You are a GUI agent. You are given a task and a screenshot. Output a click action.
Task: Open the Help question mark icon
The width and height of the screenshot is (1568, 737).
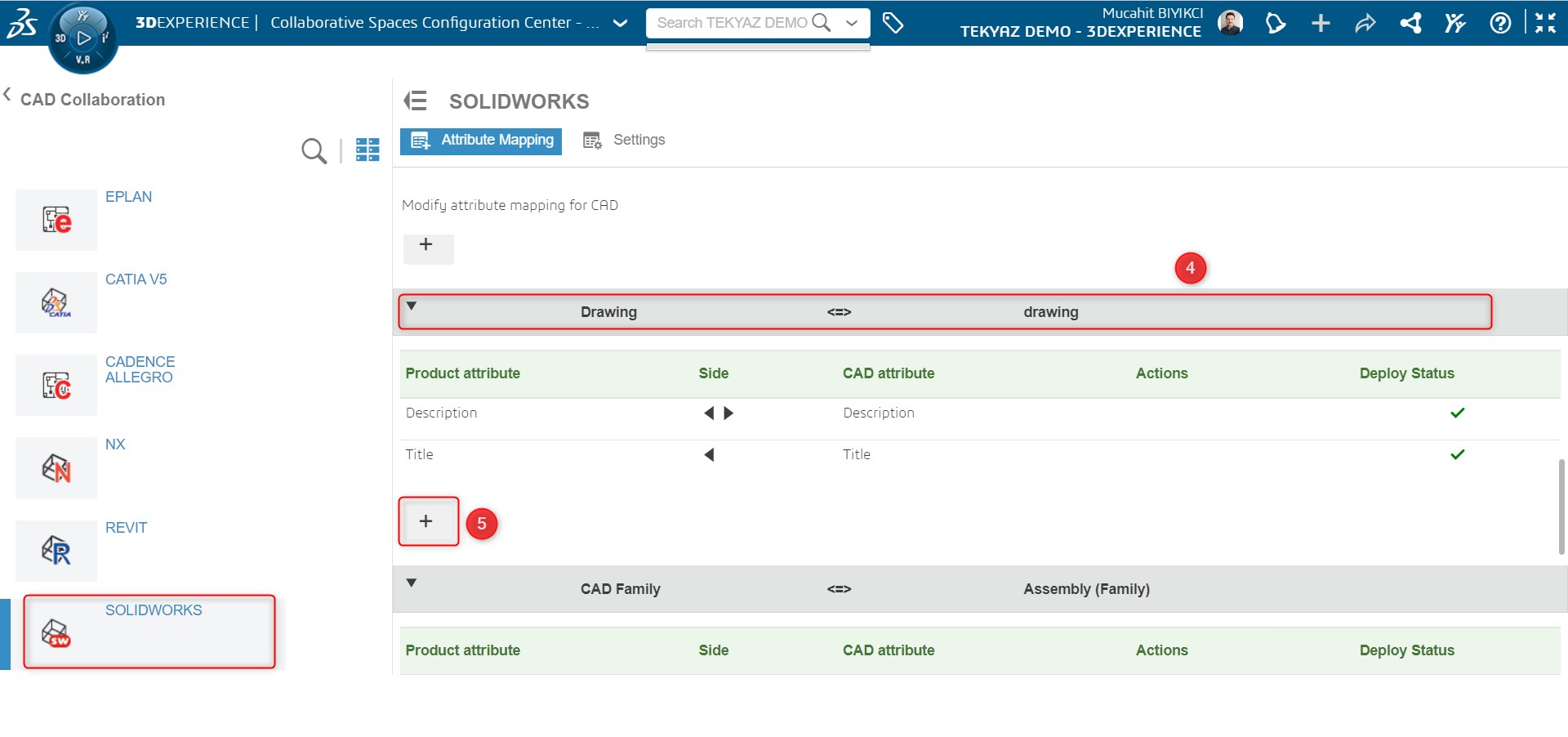tap(1500, 23)
